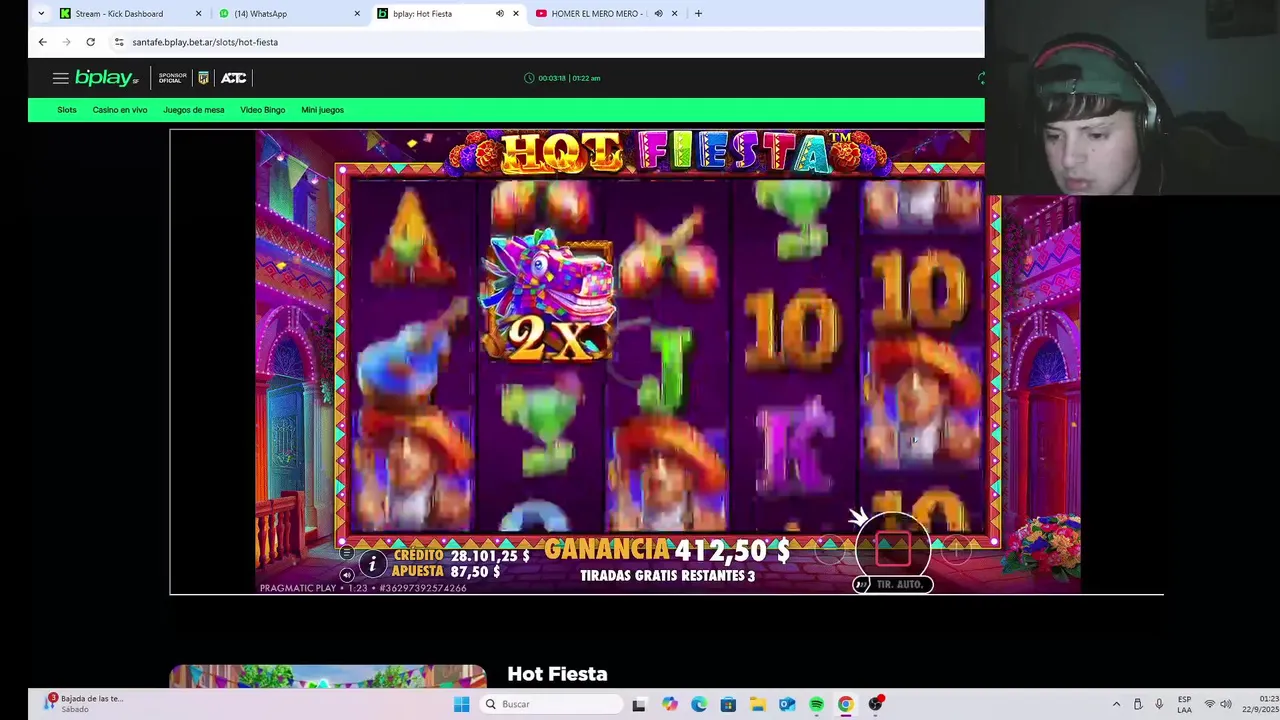
Task: Click the GANANCIA 412,50 $ amount
Action: coord(733,551)
